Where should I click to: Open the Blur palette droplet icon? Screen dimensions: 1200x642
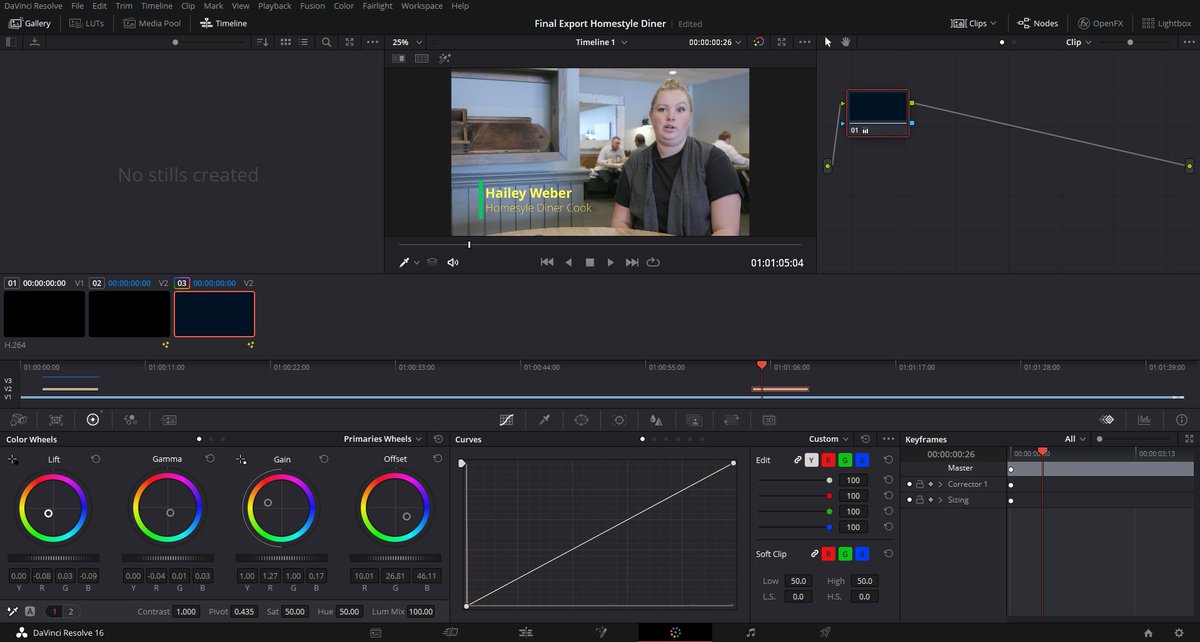click(656, 419)
